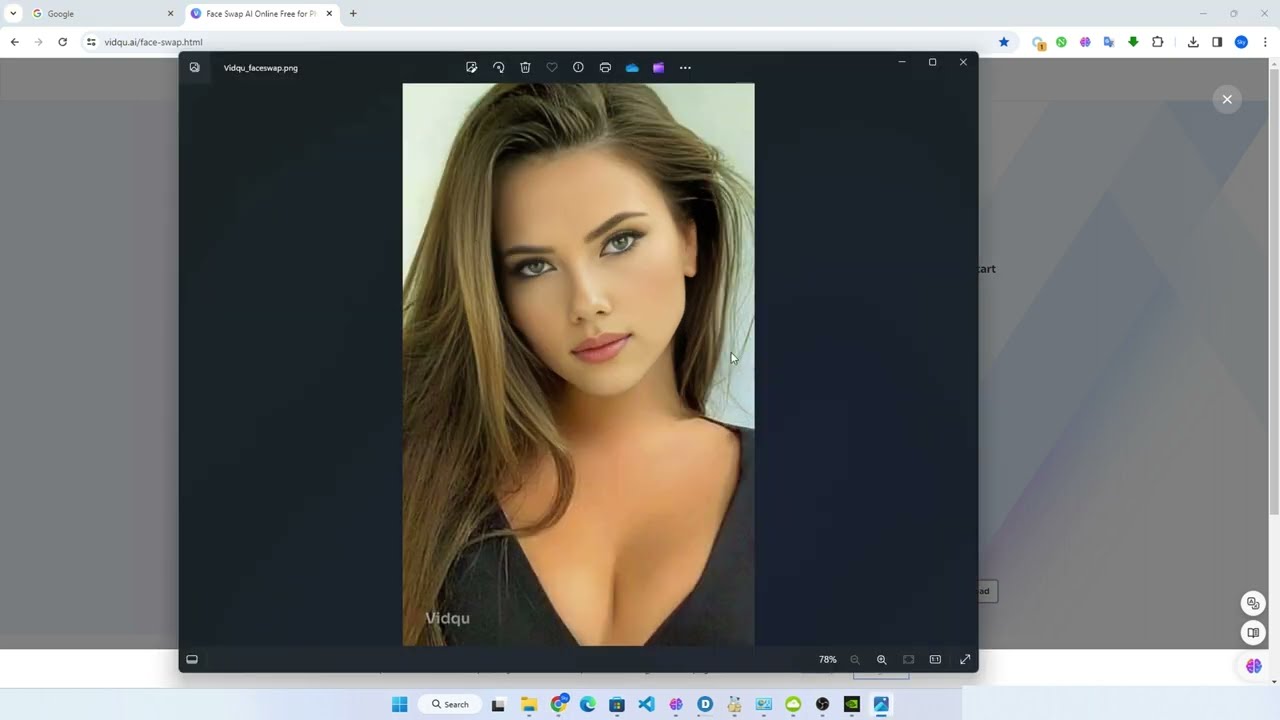Reload the vidqu.ai page
The height and width of the screenshot is (720, 1280).
pos(62,42)
